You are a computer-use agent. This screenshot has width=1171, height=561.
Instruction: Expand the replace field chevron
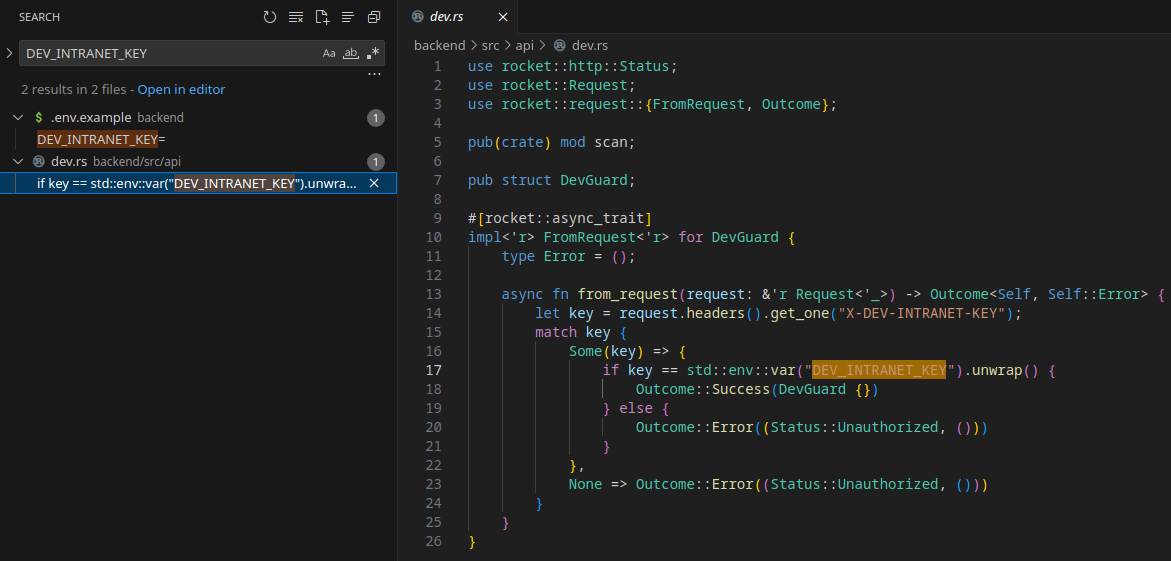(x=9, y=53)
